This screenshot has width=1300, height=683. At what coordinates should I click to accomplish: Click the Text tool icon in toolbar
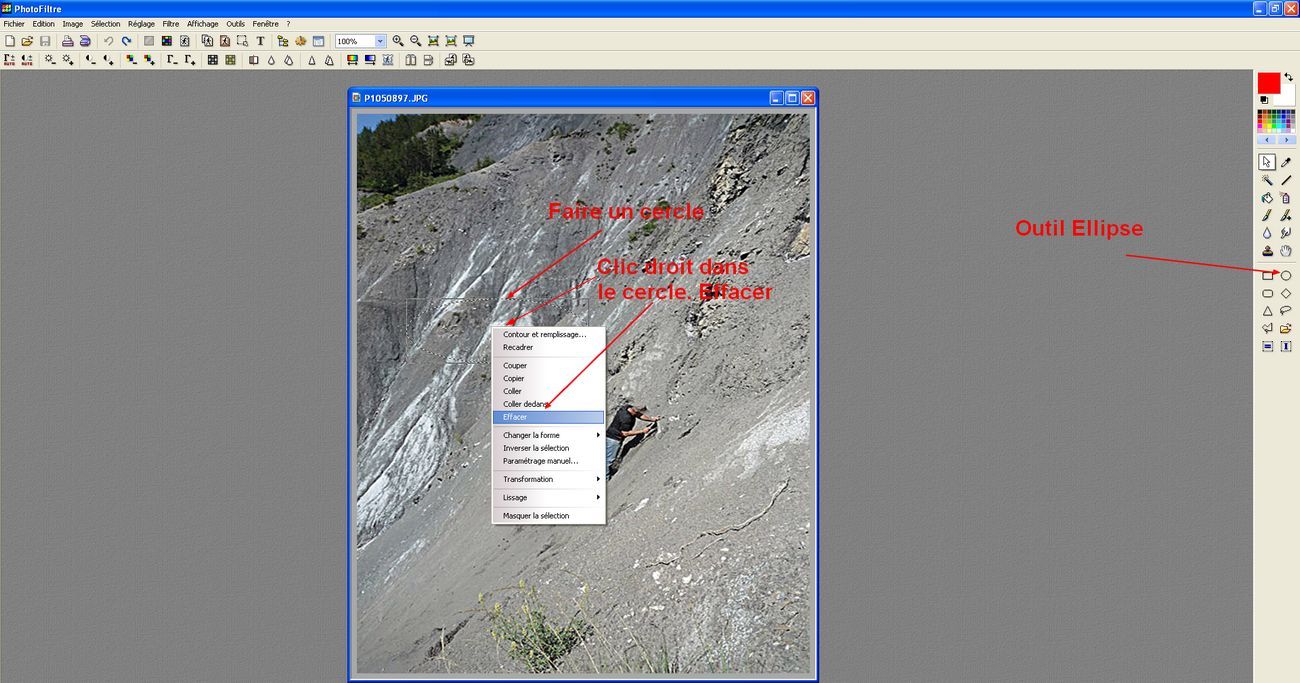point(261,41)
